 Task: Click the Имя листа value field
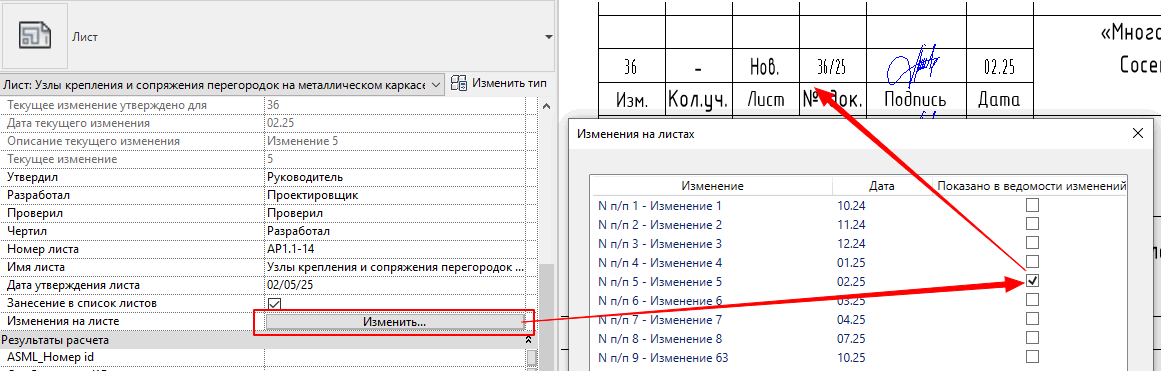(x=395, y=267)
